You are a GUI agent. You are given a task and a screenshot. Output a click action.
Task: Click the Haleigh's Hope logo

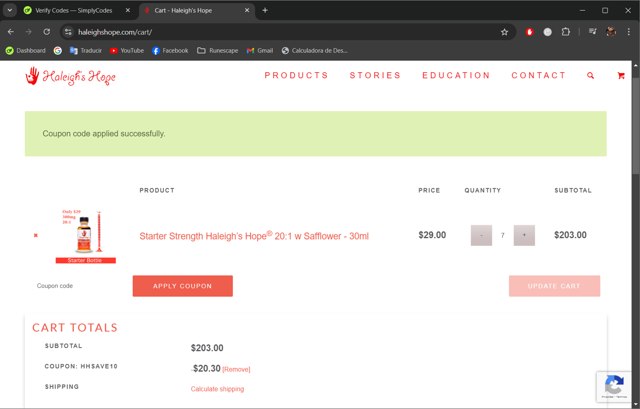pos(70,76)
